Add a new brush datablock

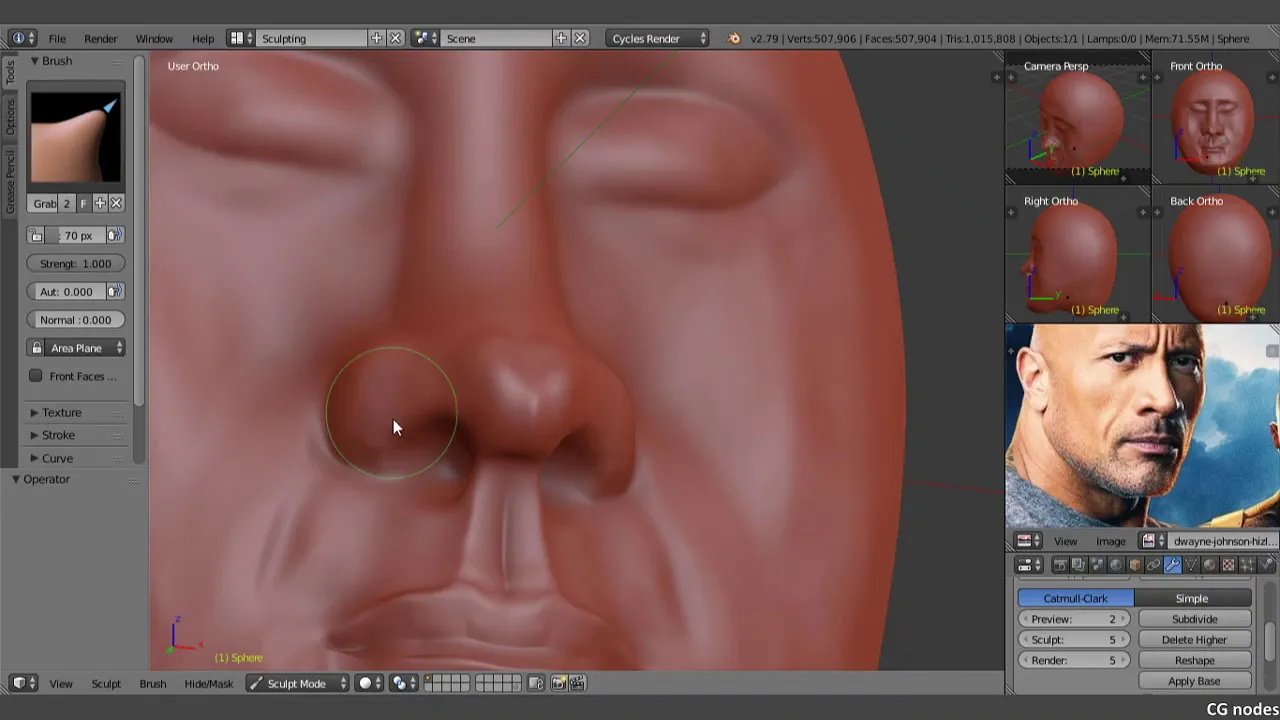pyautogui.click(x=100, y=203)
